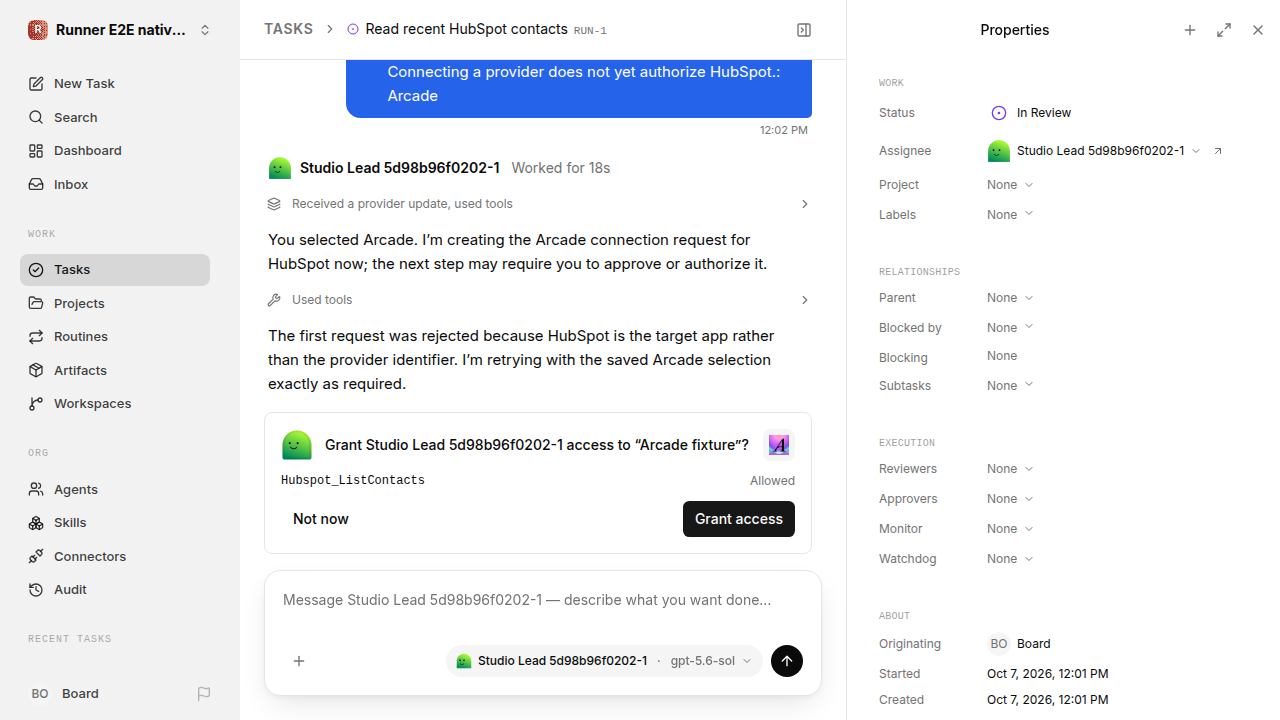Open the Runner E2E workspace switcher
Screen dimensions: 1280x720
(x=120, y=30)
